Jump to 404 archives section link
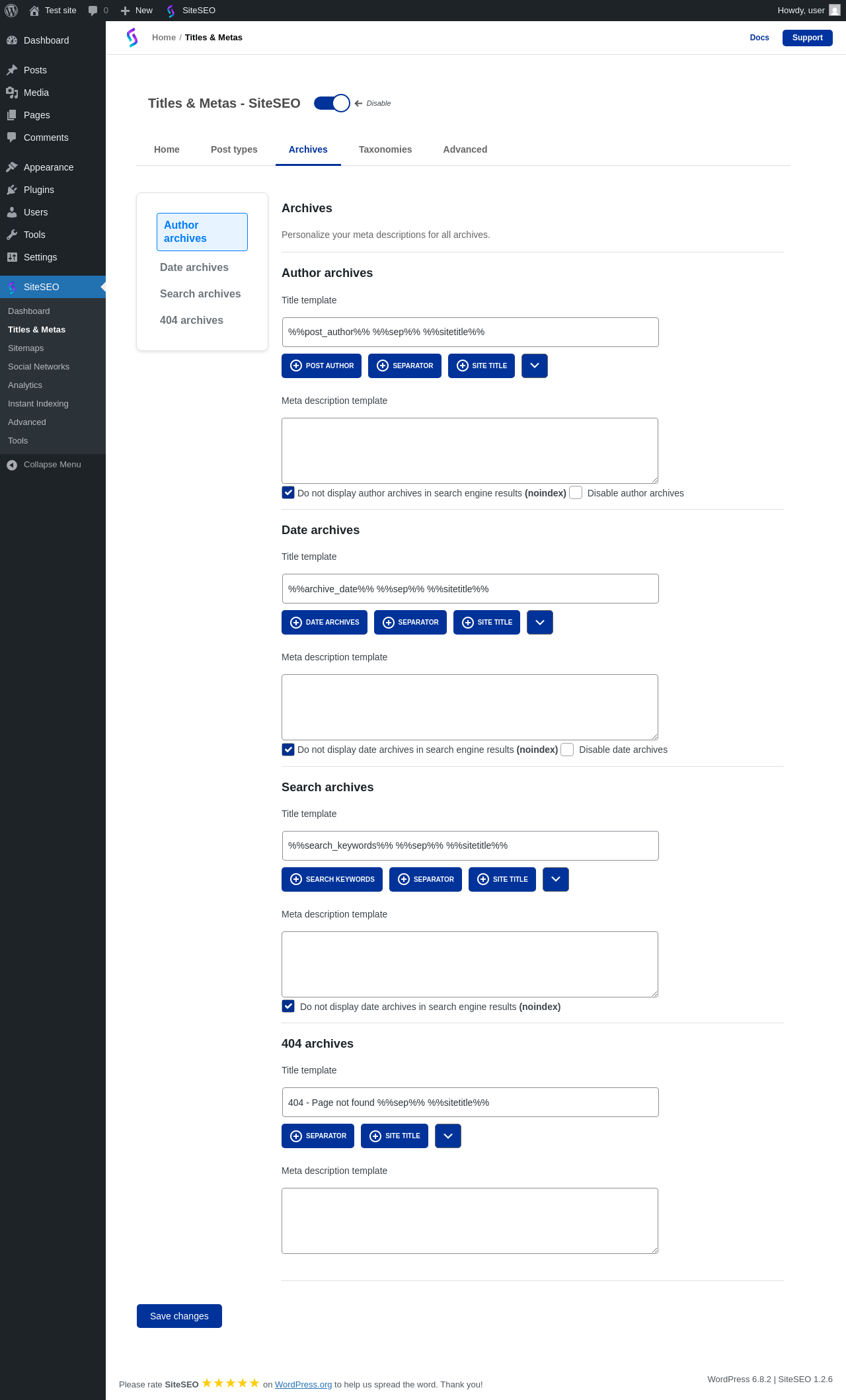 [x=192, y=320]
